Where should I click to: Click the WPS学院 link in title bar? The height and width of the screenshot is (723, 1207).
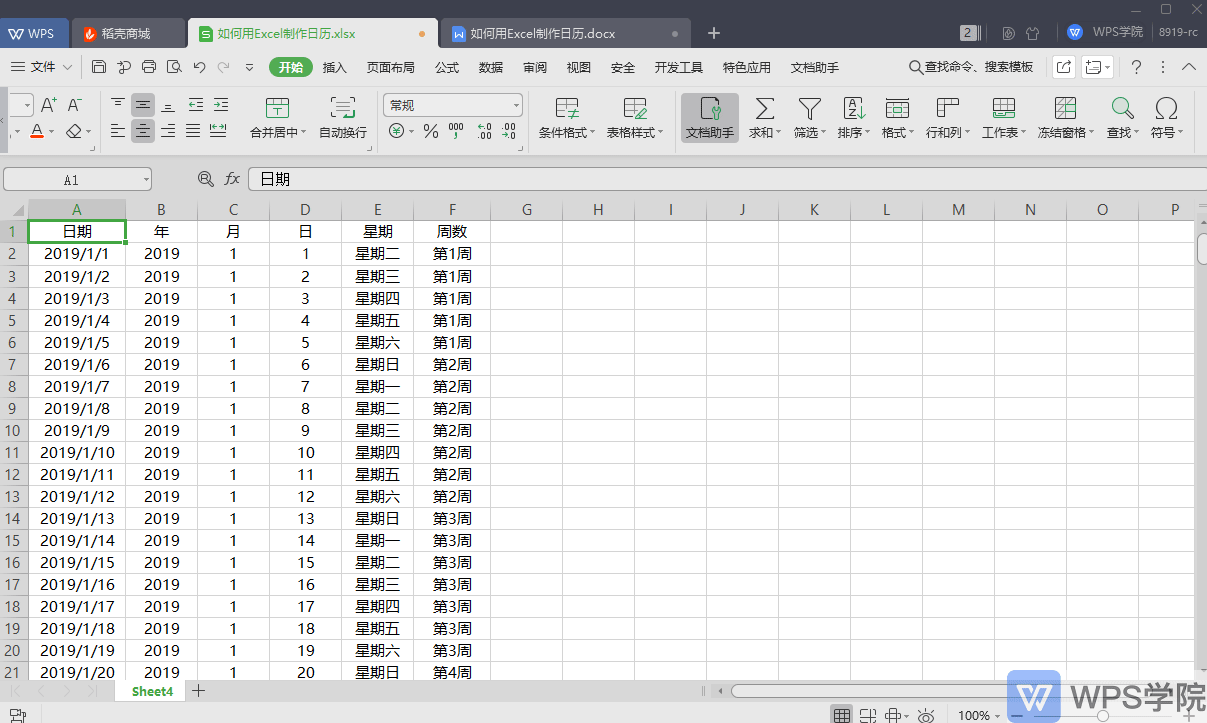coord(1105,32)
